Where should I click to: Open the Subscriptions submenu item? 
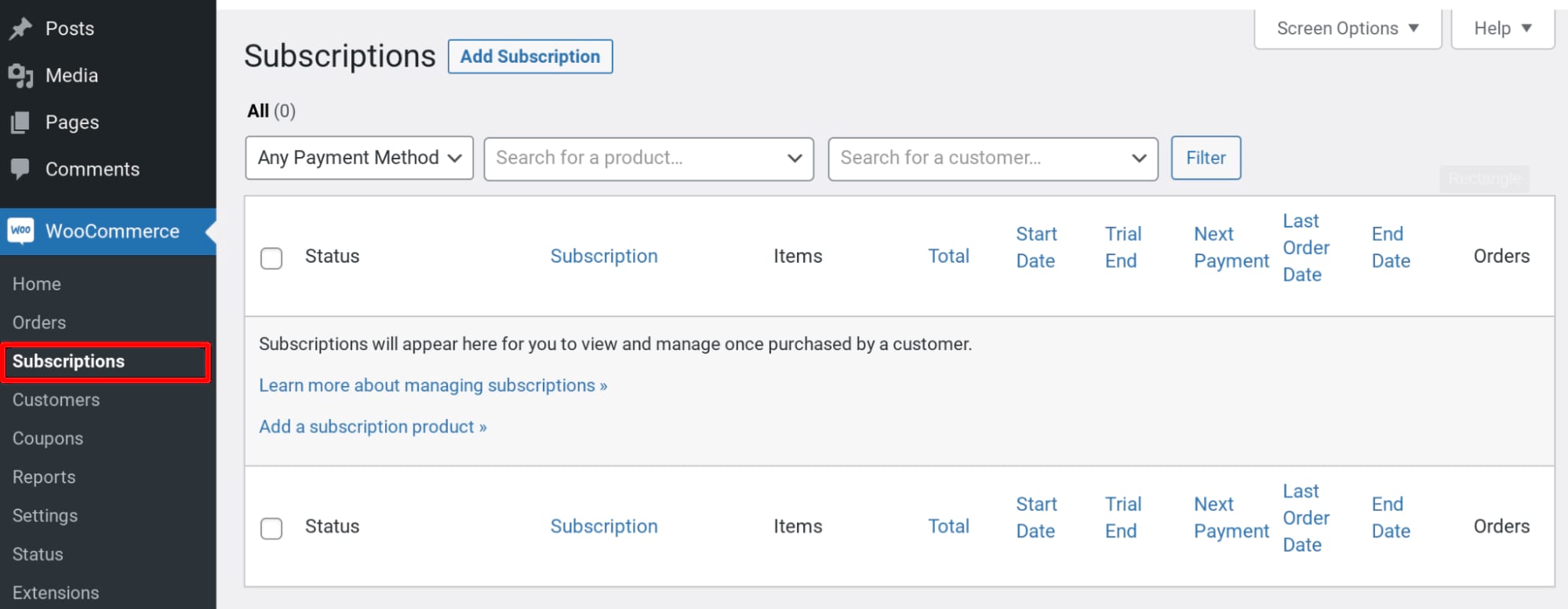pos(68,362)
